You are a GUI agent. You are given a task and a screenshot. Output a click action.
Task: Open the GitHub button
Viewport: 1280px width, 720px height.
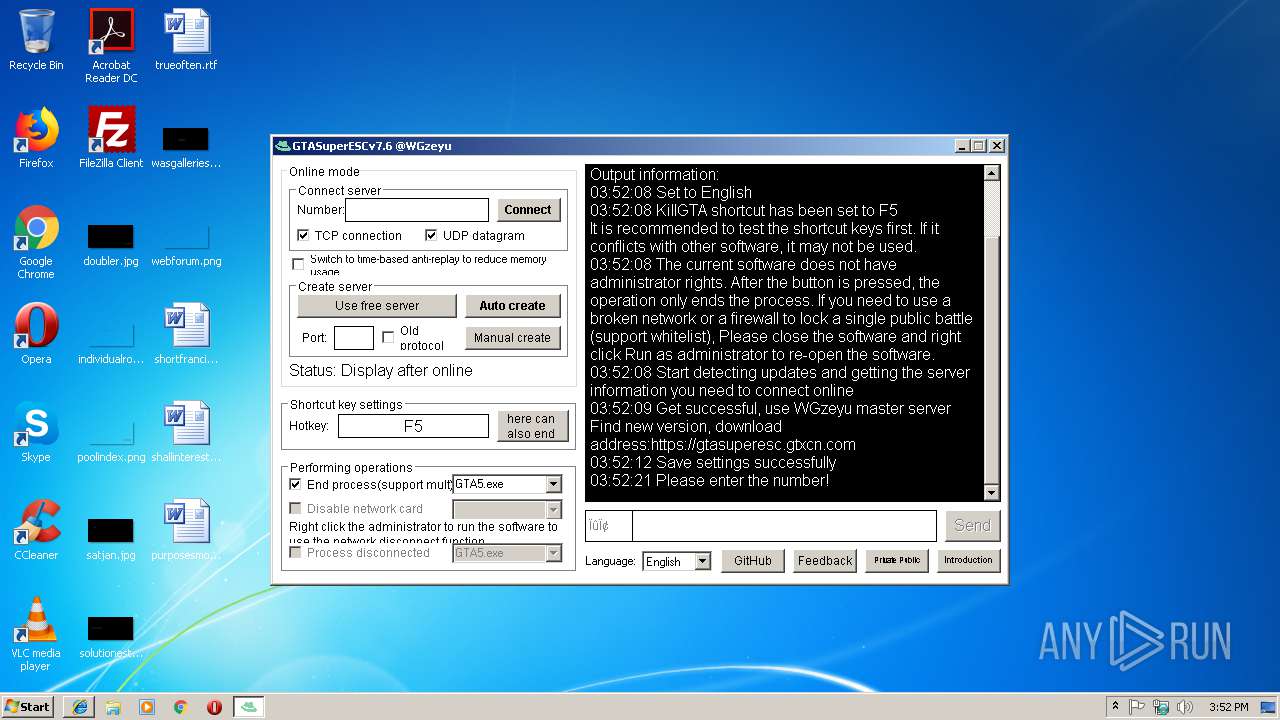(x=753, y=561)
